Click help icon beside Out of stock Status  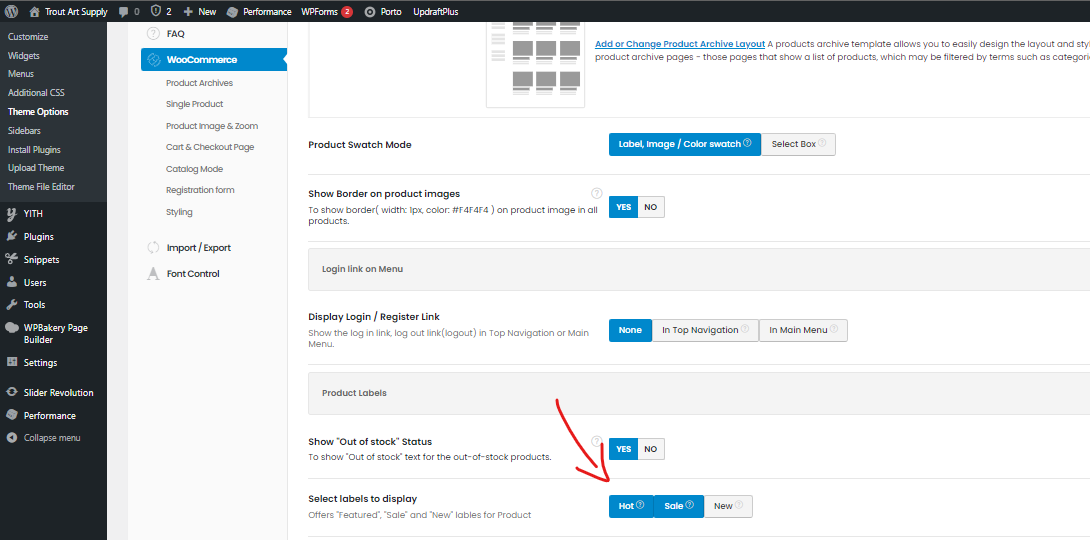[596, 441]
